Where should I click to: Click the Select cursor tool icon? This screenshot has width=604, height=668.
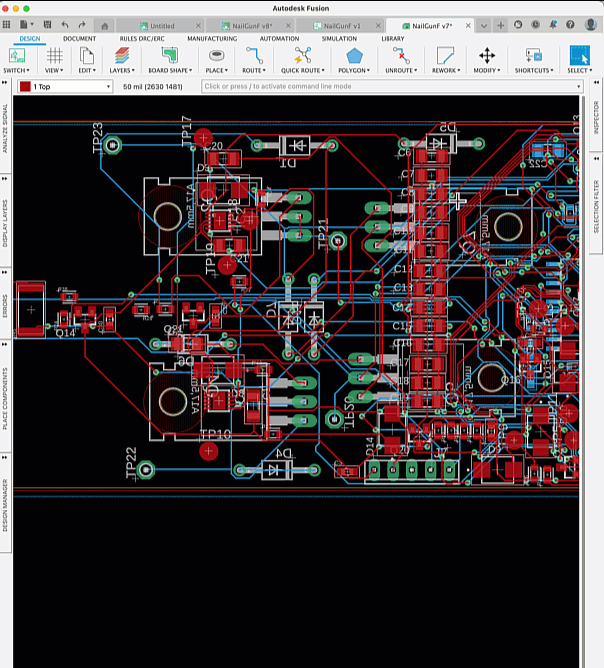click(579, 55)
